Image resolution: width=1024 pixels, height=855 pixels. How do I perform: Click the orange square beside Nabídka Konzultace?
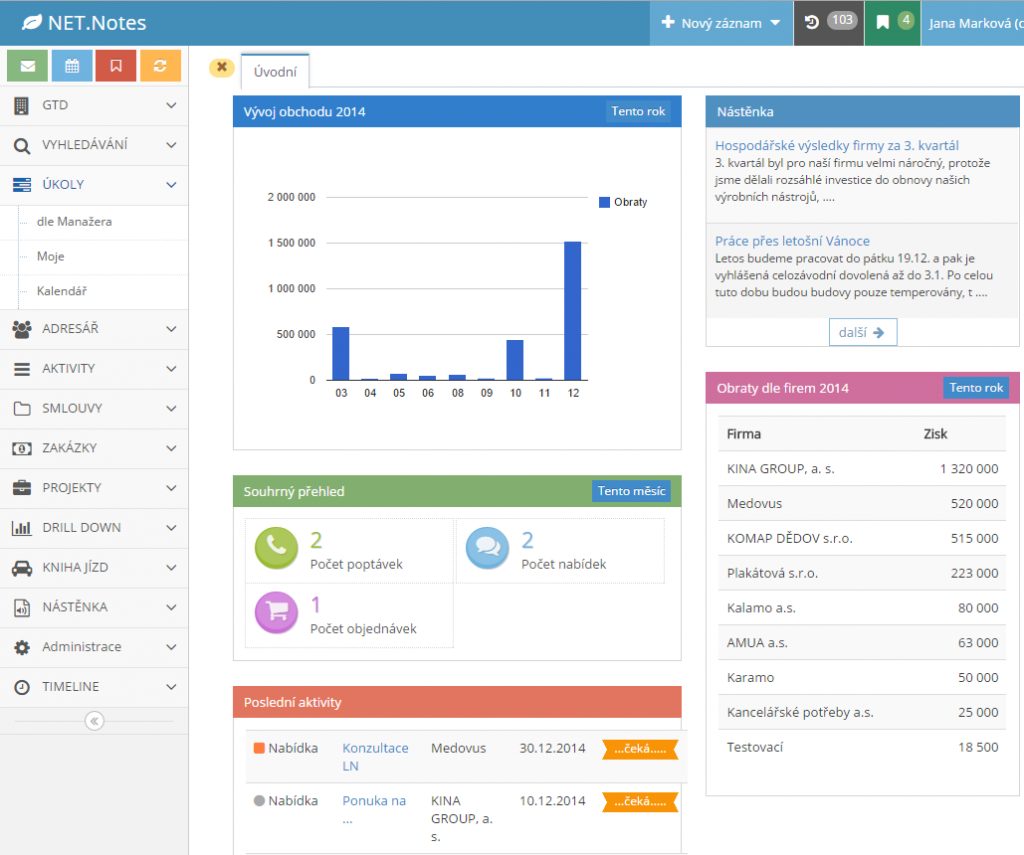point(259,749)
